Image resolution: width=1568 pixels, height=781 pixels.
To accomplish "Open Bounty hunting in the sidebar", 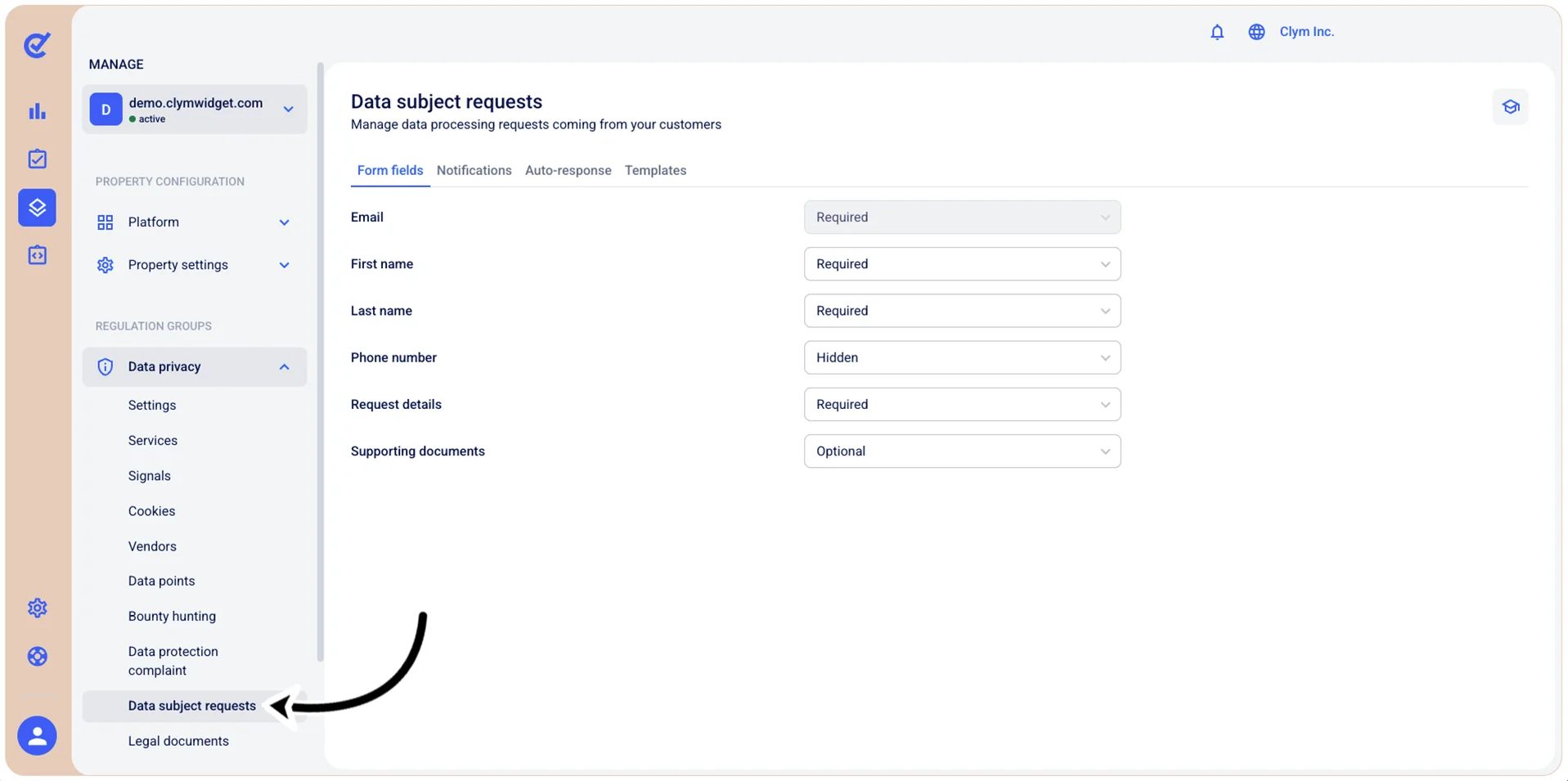I will pos(173,617).
